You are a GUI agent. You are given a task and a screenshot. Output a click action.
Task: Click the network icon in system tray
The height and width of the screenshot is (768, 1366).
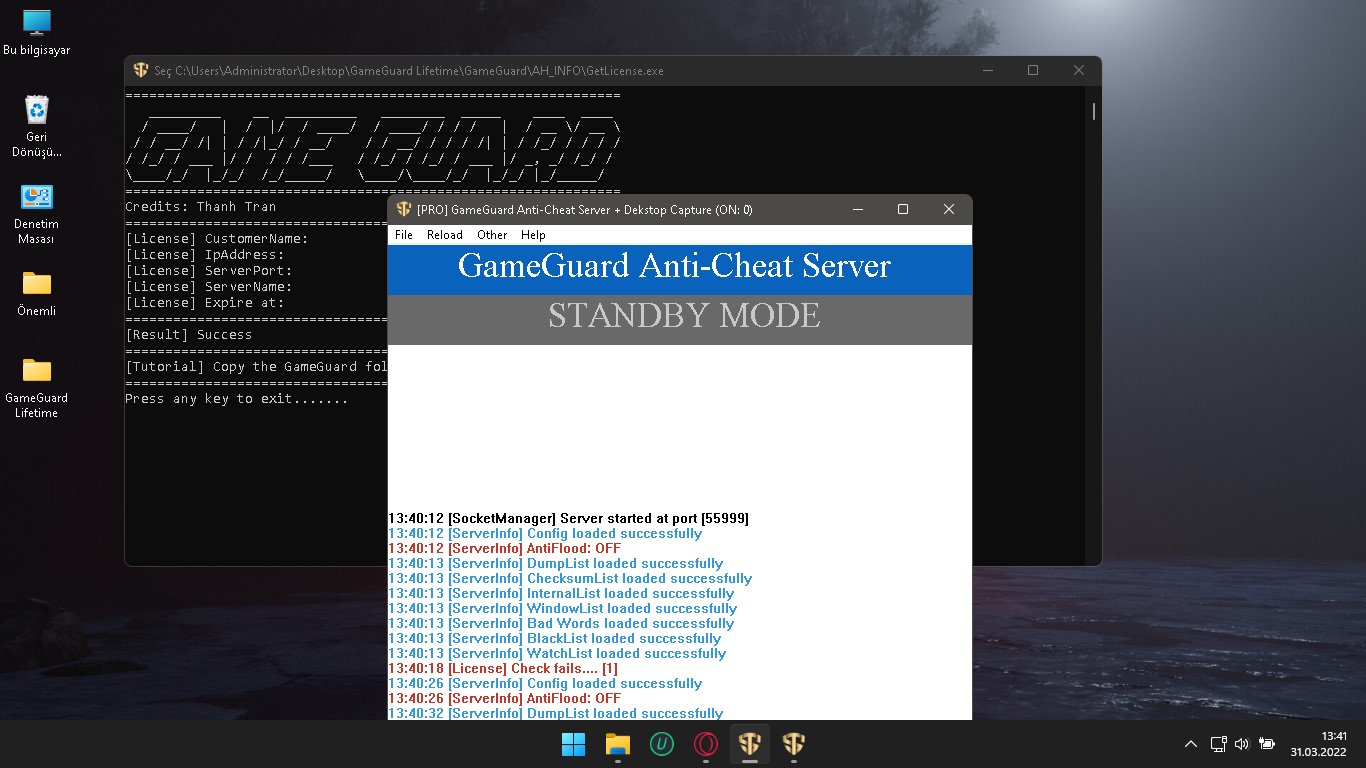point(1218,744)
